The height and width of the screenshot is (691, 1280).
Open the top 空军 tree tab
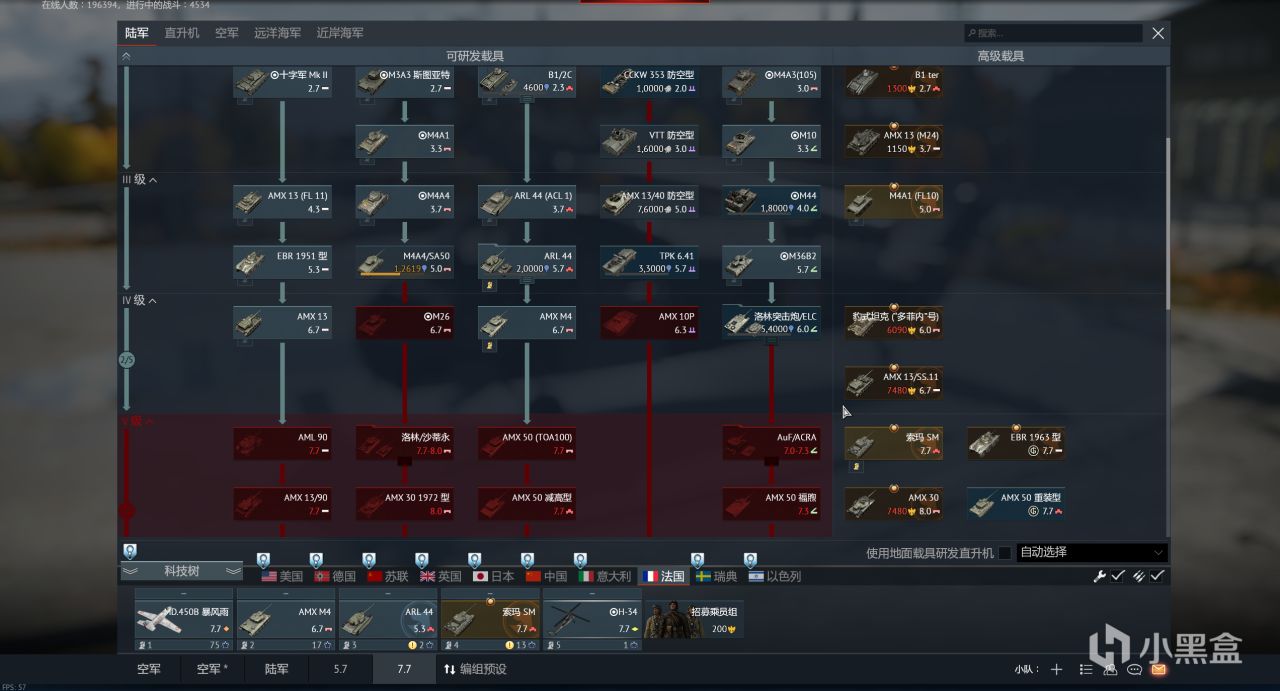pyautogui.click(x=227, y=33)
